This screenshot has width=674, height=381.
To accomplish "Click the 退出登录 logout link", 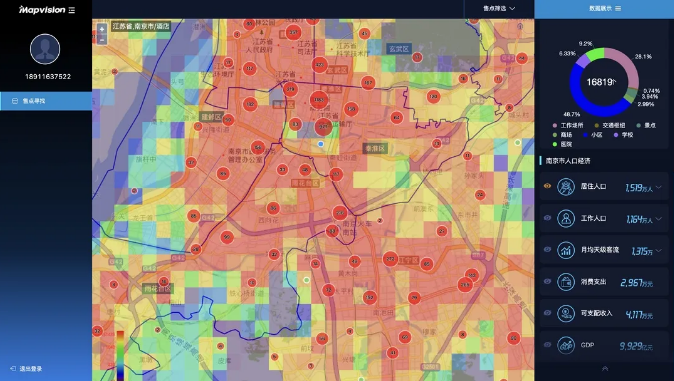I will point(27,369).
